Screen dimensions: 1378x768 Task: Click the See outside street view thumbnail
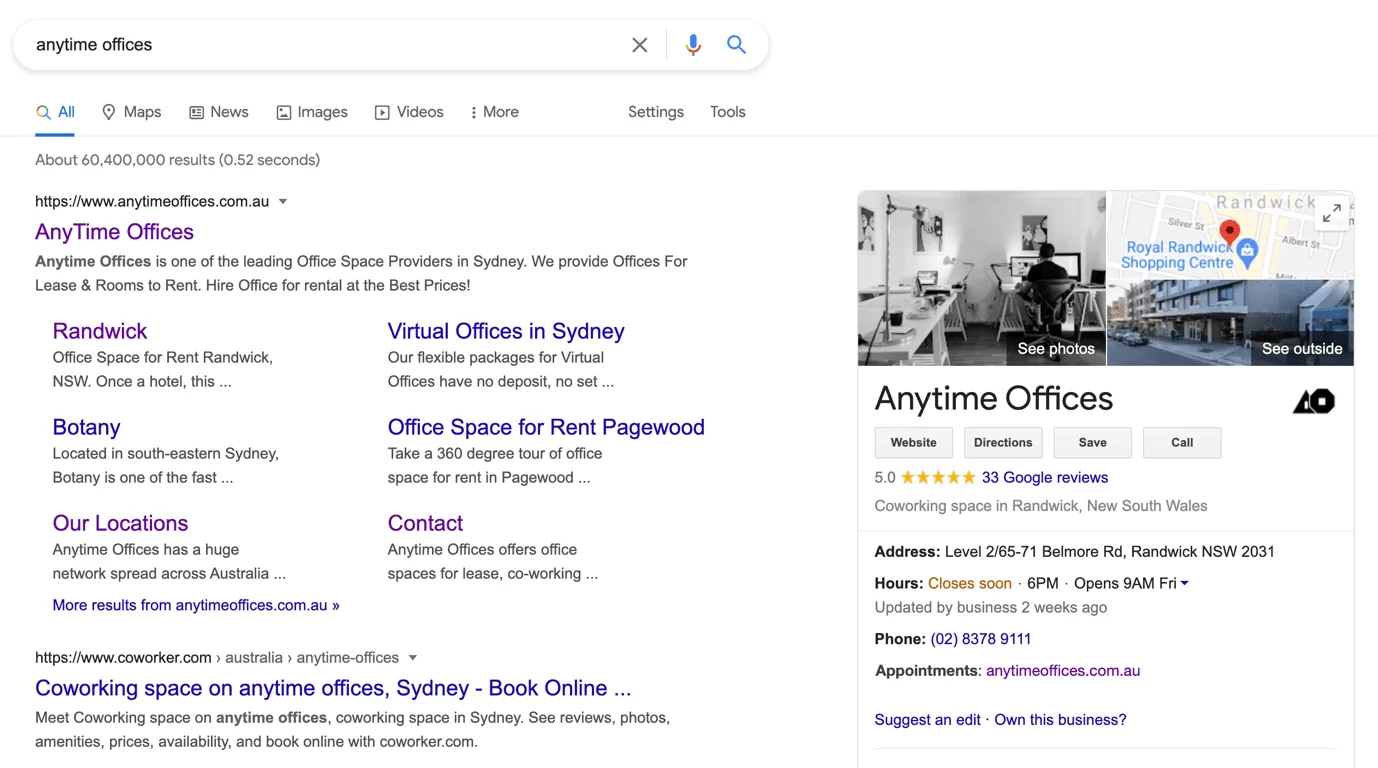[x=1231, y=323]
